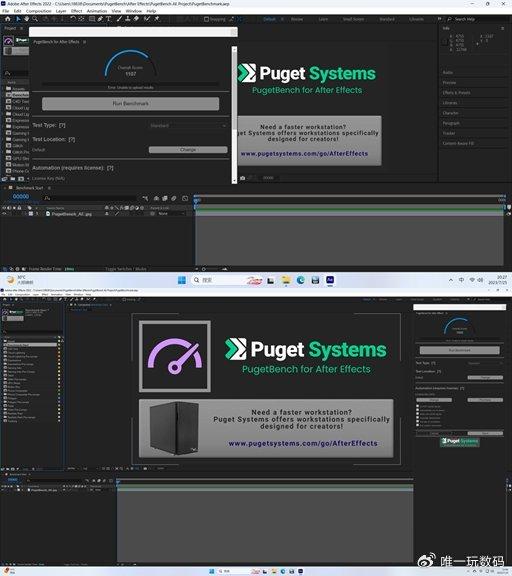Hide the PugetBench_AE.jpg layer with its eye toggle
Image resolution: width=512 pixels, height=576 pixels.
pyautogui.click(x=4, y=213)
